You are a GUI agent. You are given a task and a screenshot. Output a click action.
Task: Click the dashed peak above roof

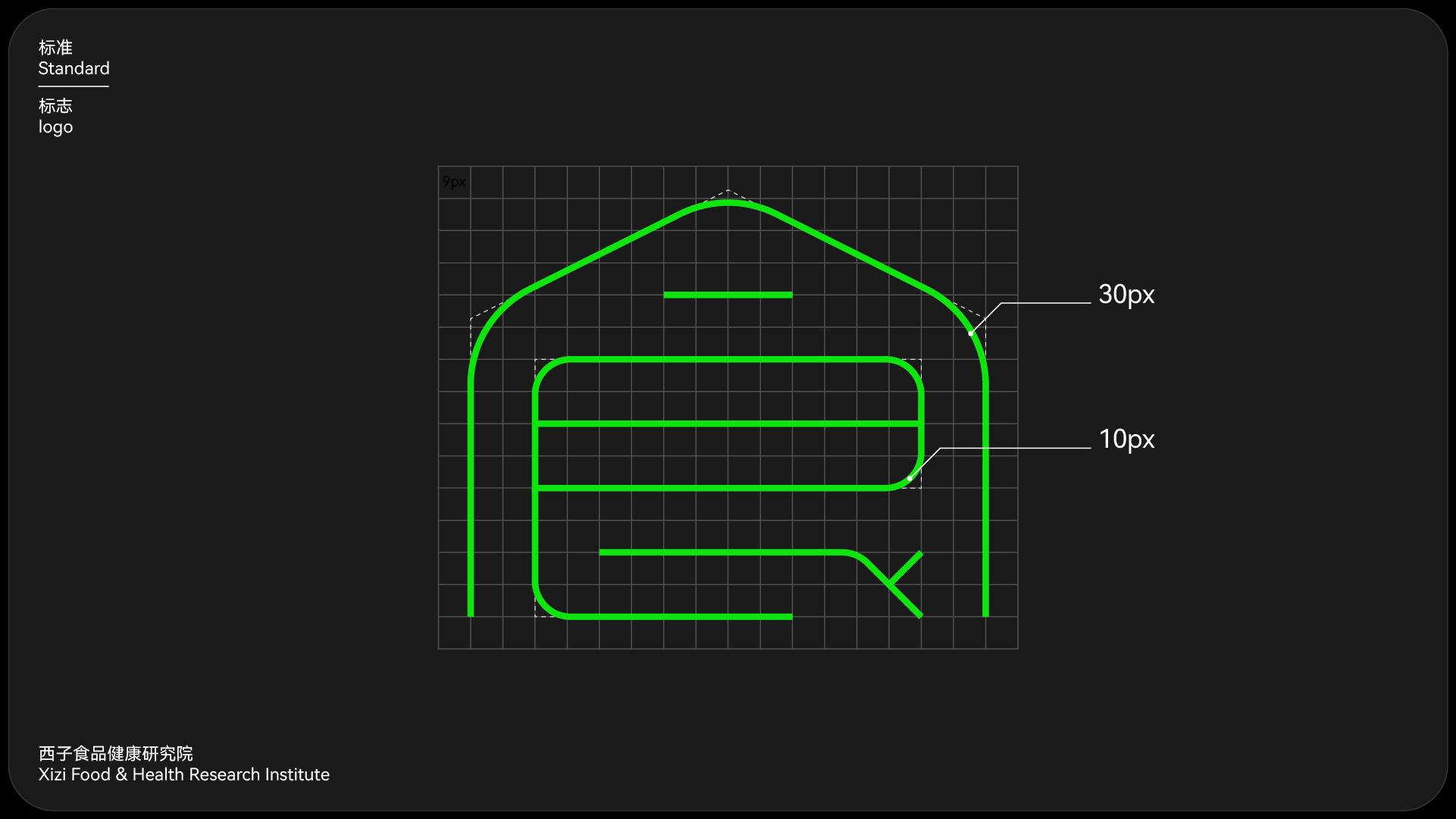(728, 190)
